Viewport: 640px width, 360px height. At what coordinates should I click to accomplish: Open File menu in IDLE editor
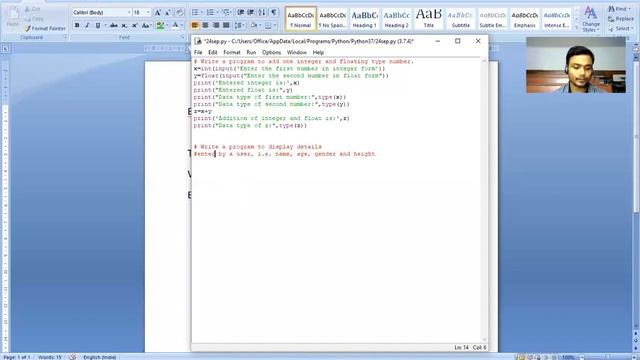pos(198,53)
